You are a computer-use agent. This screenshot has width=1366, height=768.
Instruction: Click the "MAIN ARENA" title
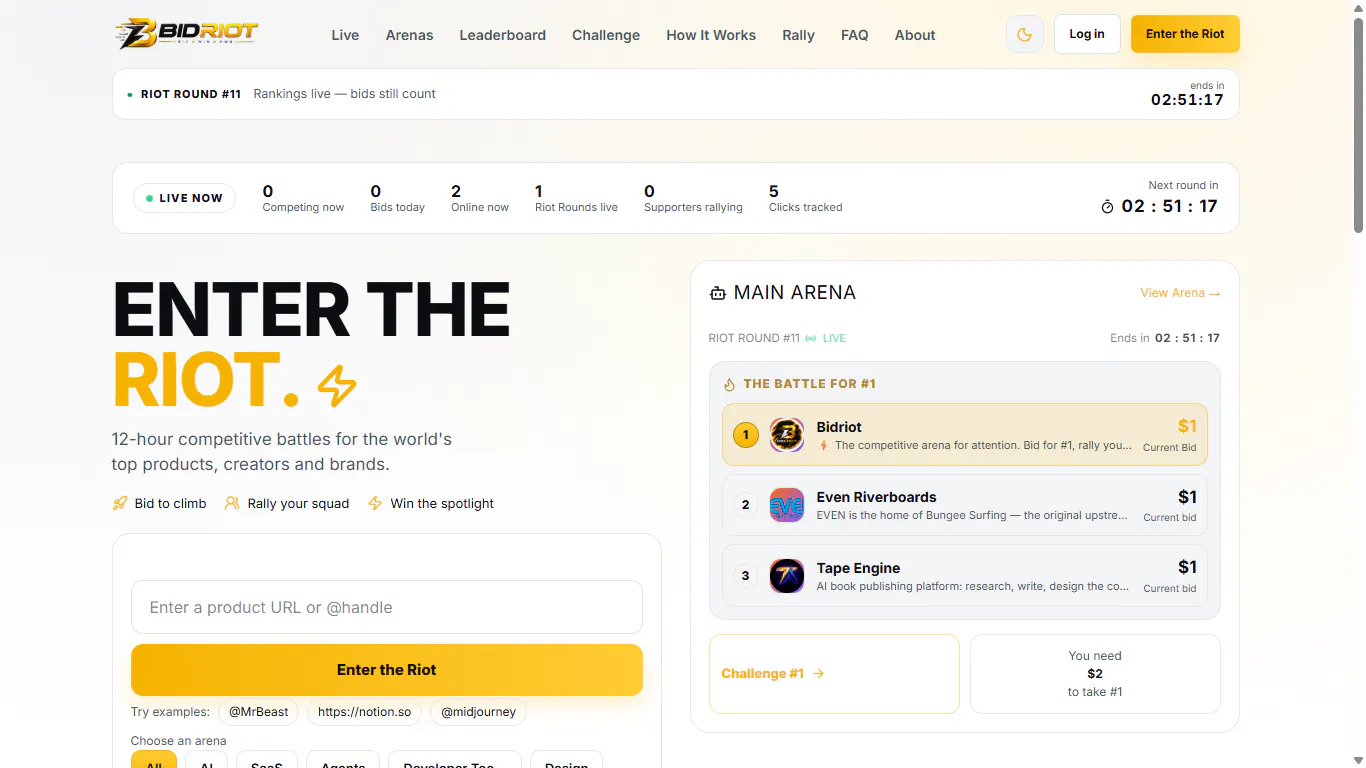tap(795, 293)
